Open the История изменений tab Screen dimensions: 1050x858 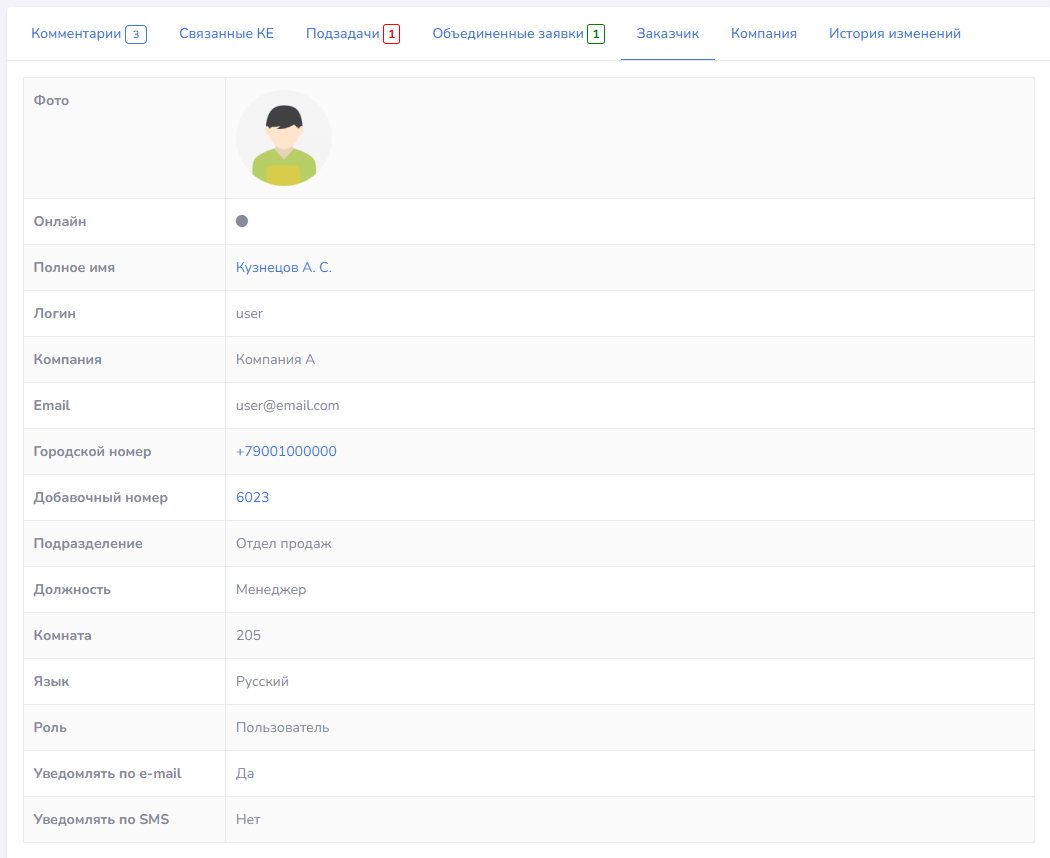894,34
